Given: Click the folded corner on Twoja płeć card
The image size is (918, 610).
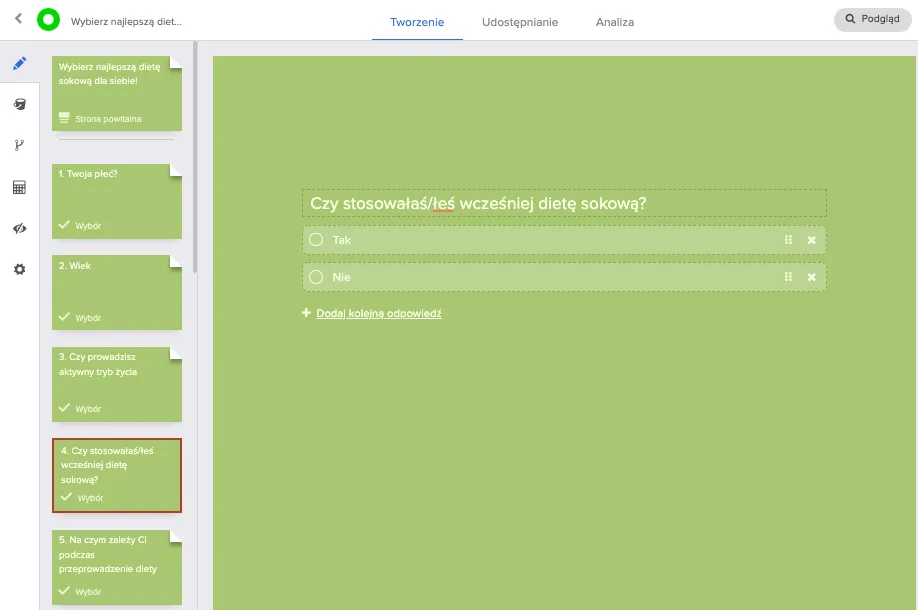Looking at the screenshot, I should 176,170.
